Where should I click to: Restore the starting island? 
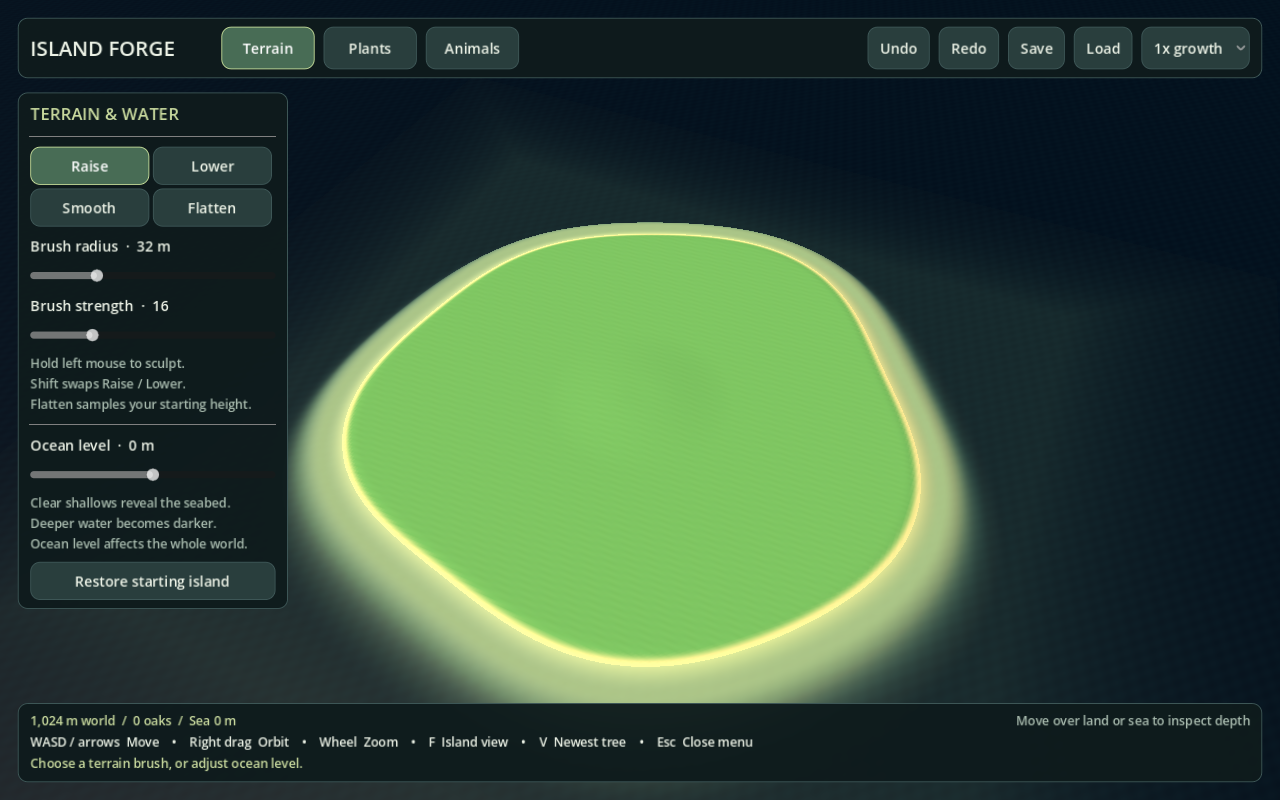tap(152, 581)
